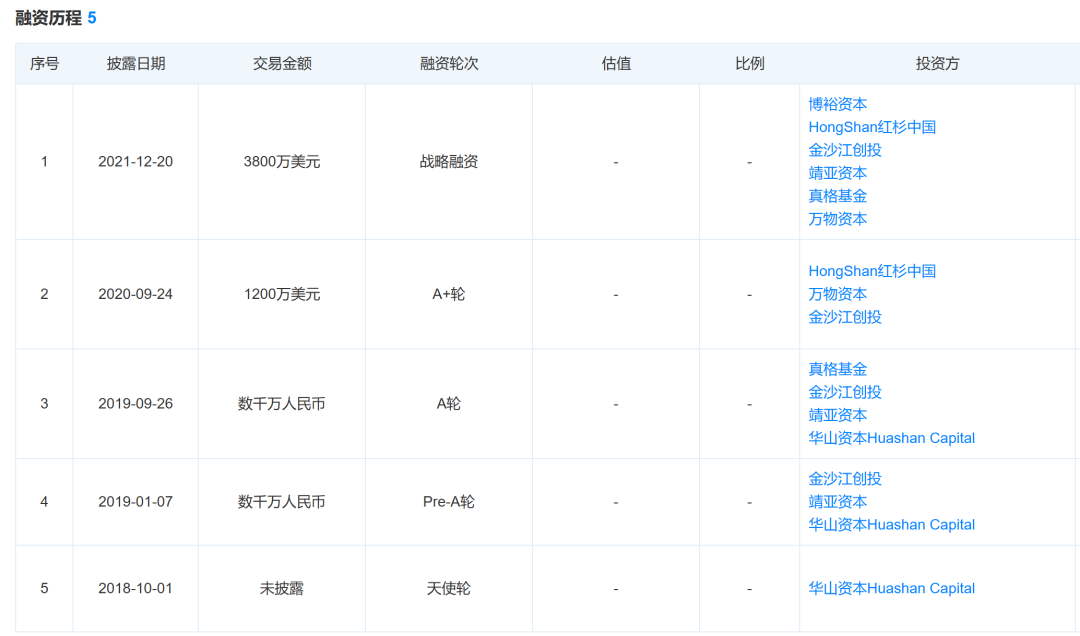1080x636 pixels.
Task: Click the 估值 column header
Action: click(x=616, y=63)
